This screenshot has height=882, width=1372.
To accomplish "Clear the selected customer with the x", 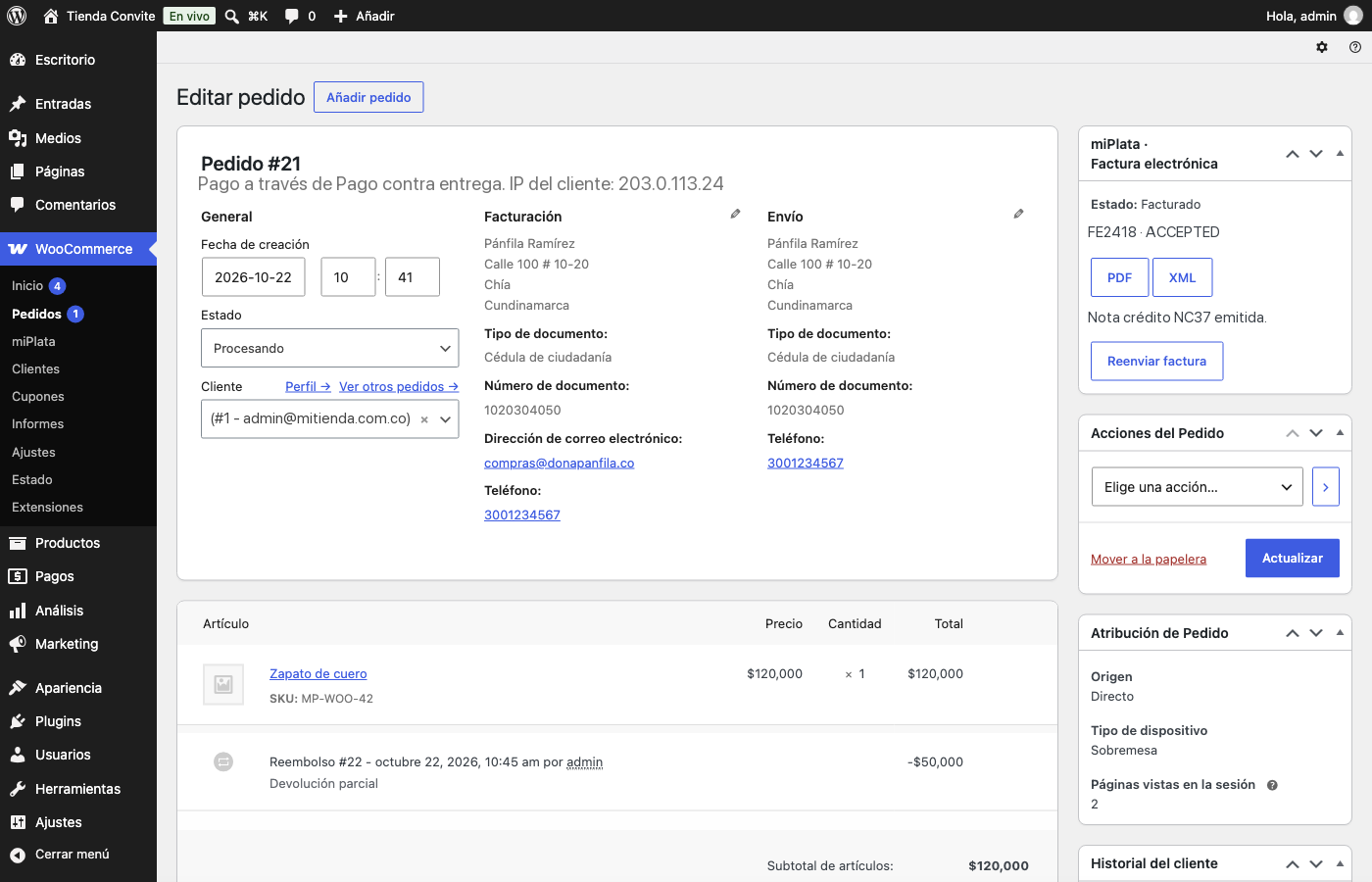I will click(424, 419).
